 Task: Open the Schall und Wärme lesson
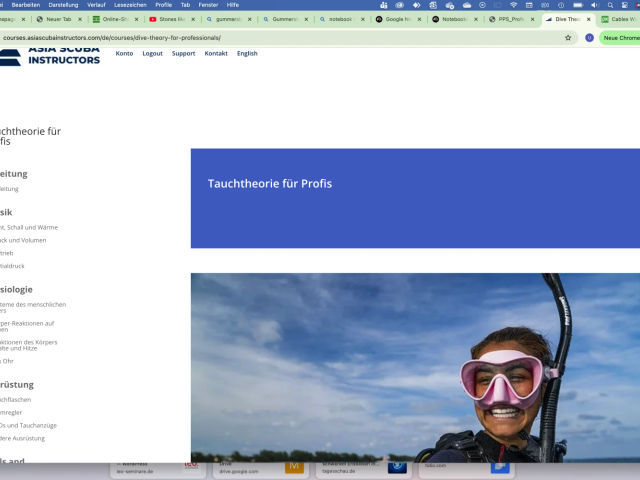29,227
